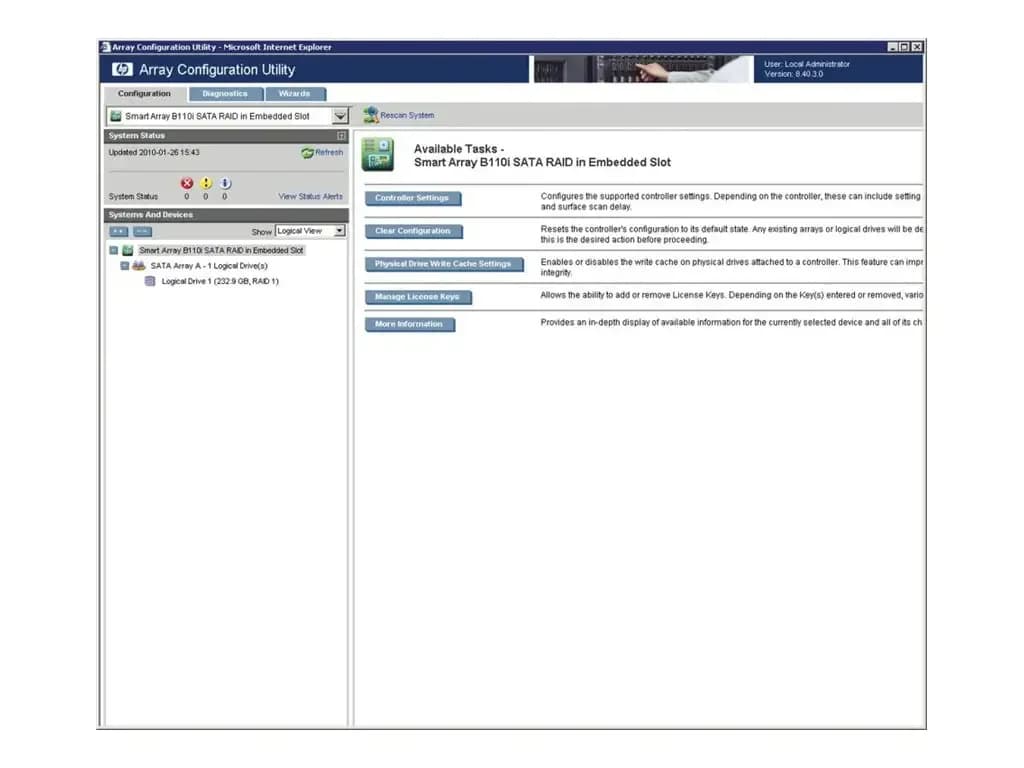Viewport: 1024px width, 768px height.
Task: Click the Controller Settings button
Action: tap(412, 198)
